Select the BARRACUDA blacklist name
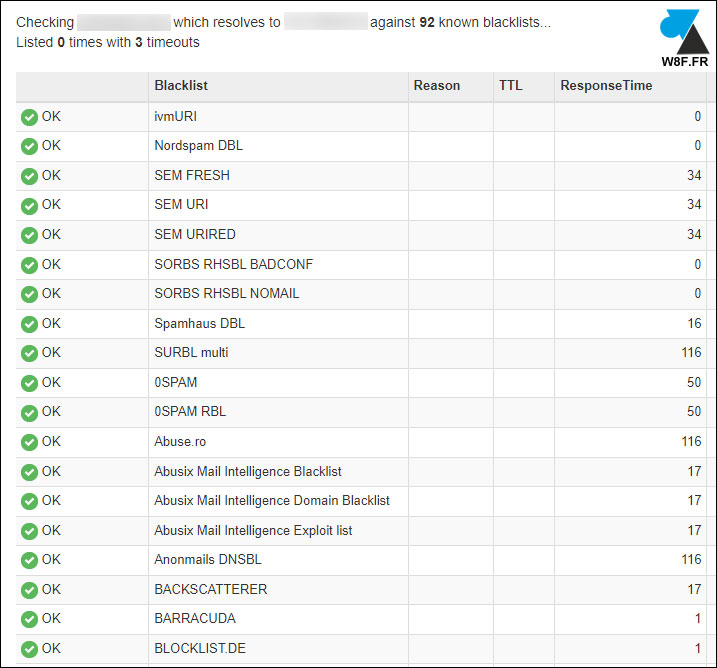 195,618
